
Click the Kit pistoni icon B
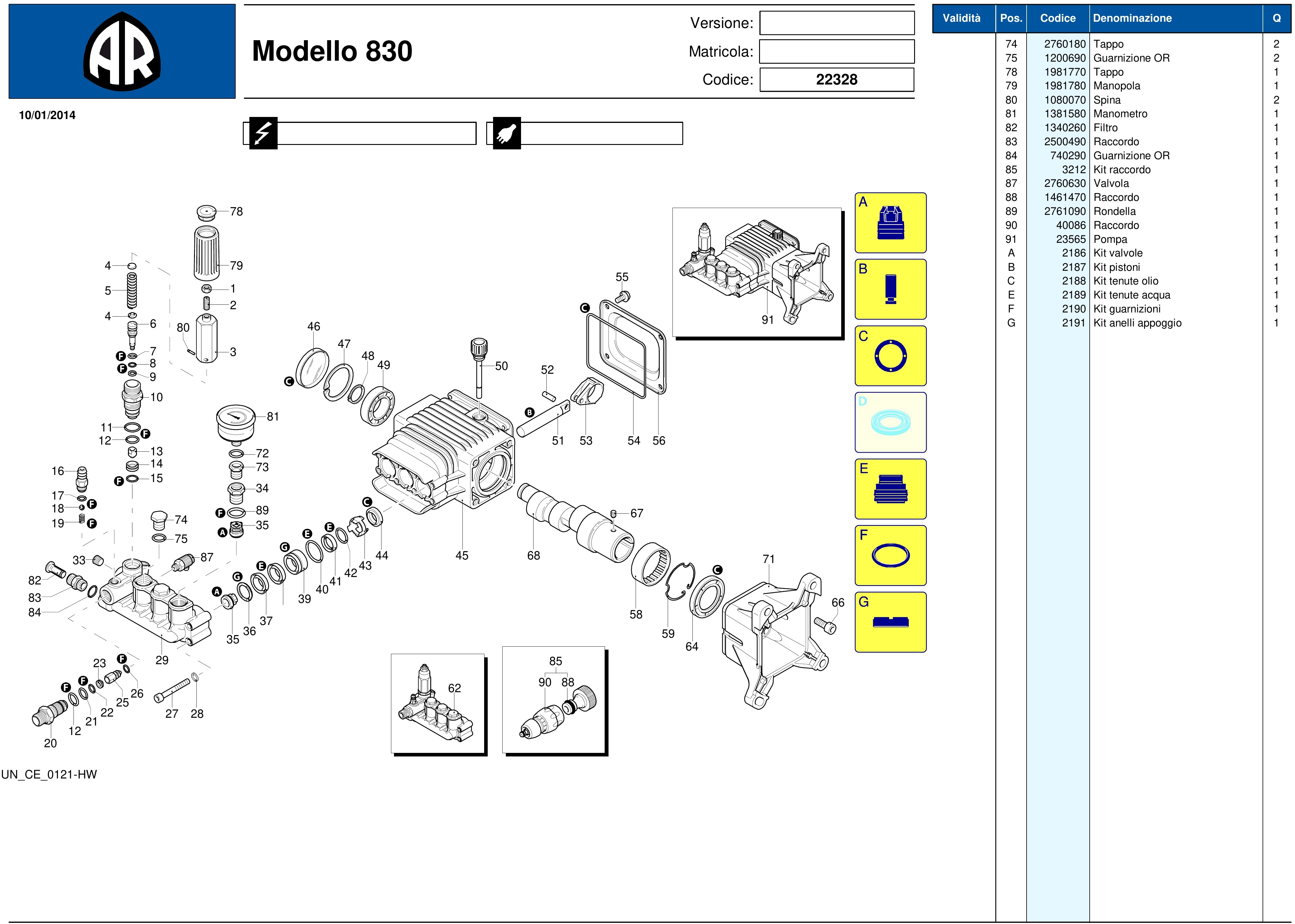point(890,289)
